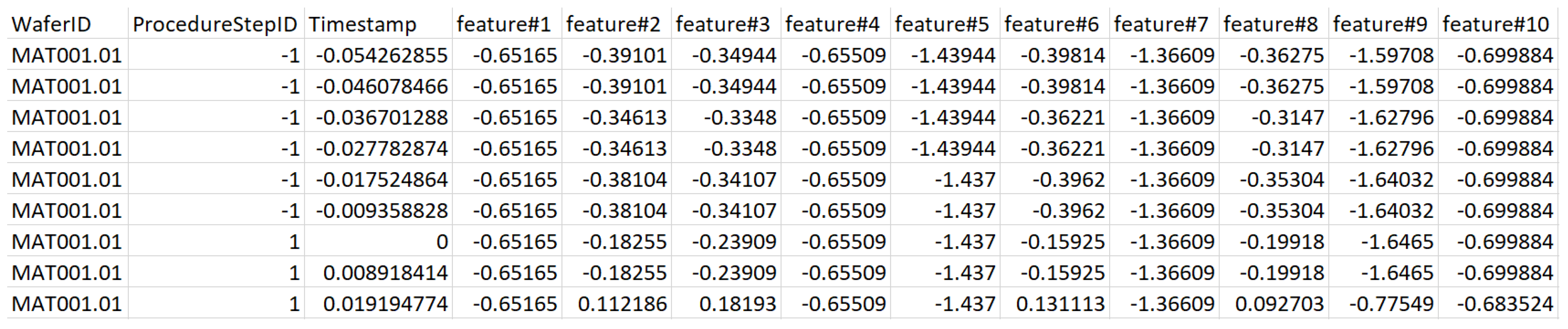1568x329 pixels.
Task: Click the cell containing 0.092703
Action: coord(1273,304)
